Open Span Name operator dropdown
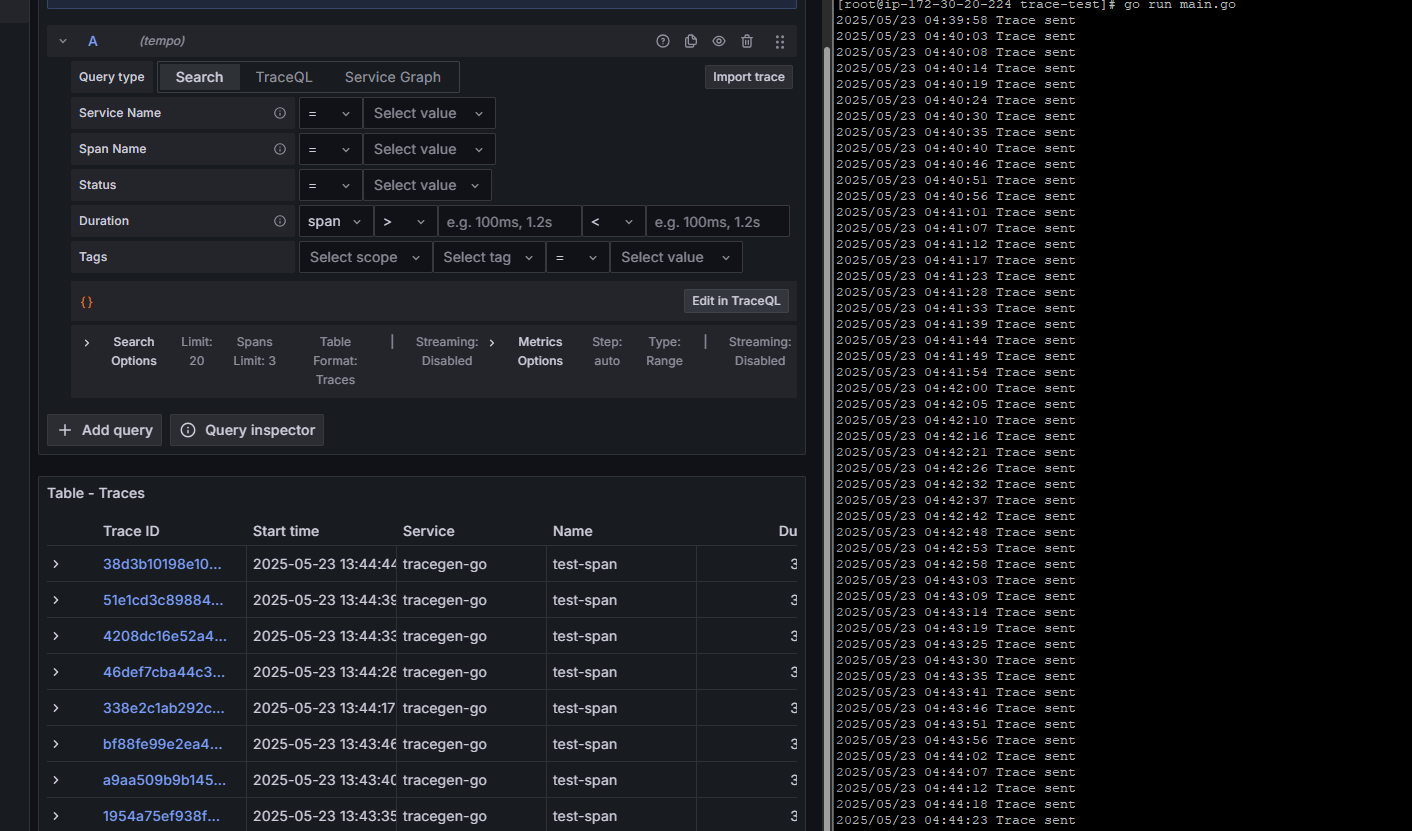The image size is (1412, 831). click(330, 149)
